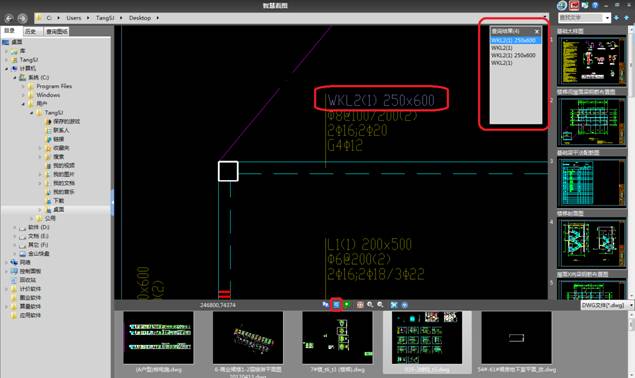The image size is (635, 378).
Task: Open the first drawing thumbnail in right panel
Action: pos(591,60)
